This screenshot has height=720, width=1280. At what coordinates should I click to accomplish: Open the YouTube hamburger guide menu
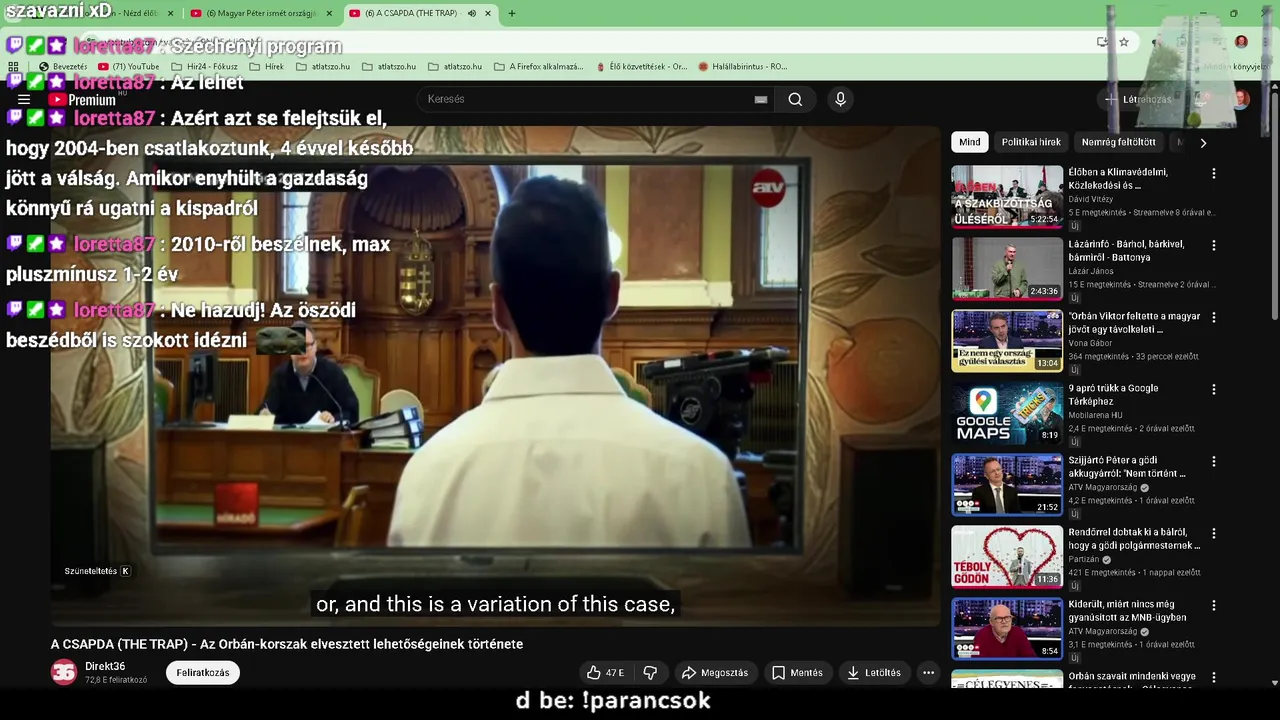pyautogui.click(x=24, y=99)
